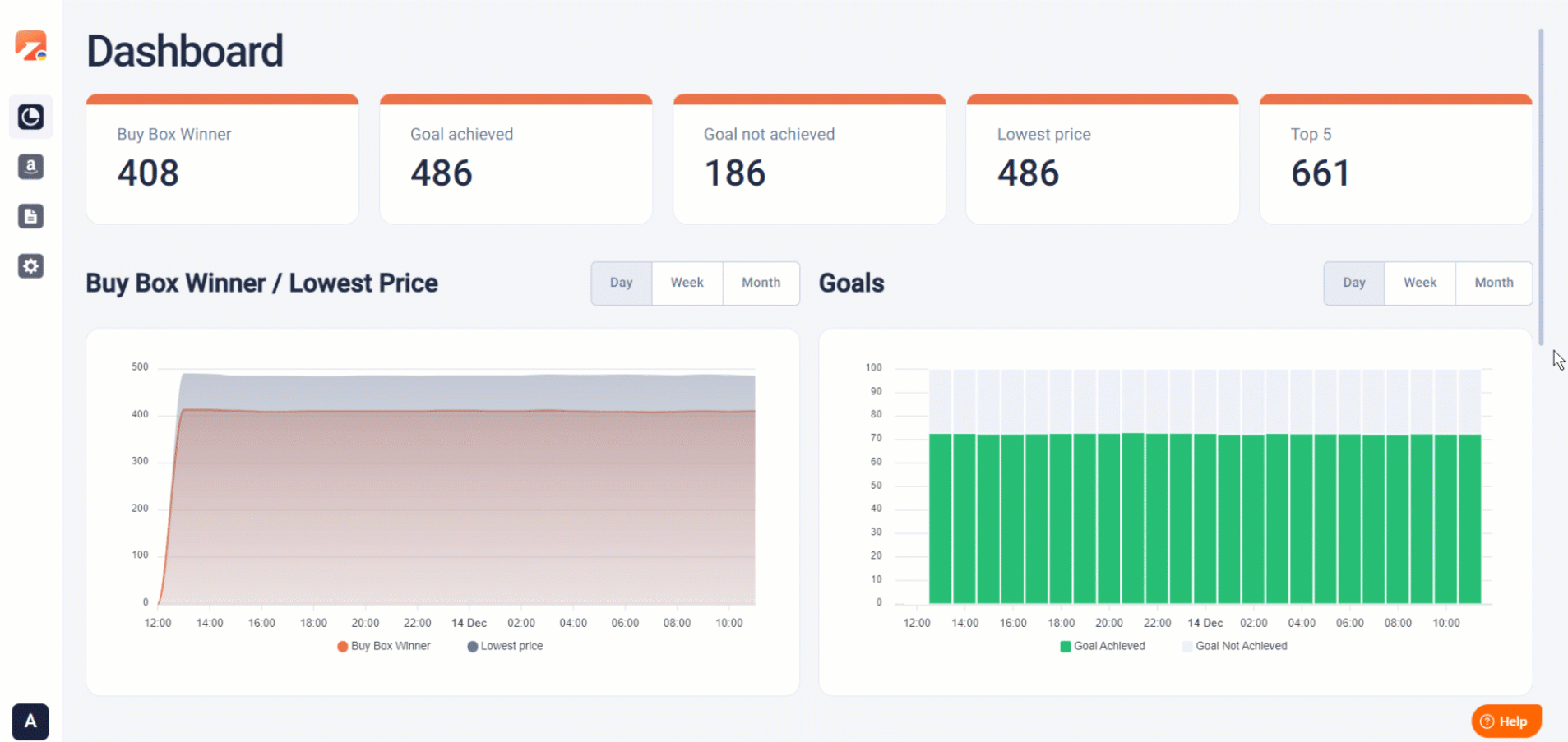Click the Buy Box Winner stat card
Image resolution: width=1568 pixels, height=742 pixels.
[222, 160]
